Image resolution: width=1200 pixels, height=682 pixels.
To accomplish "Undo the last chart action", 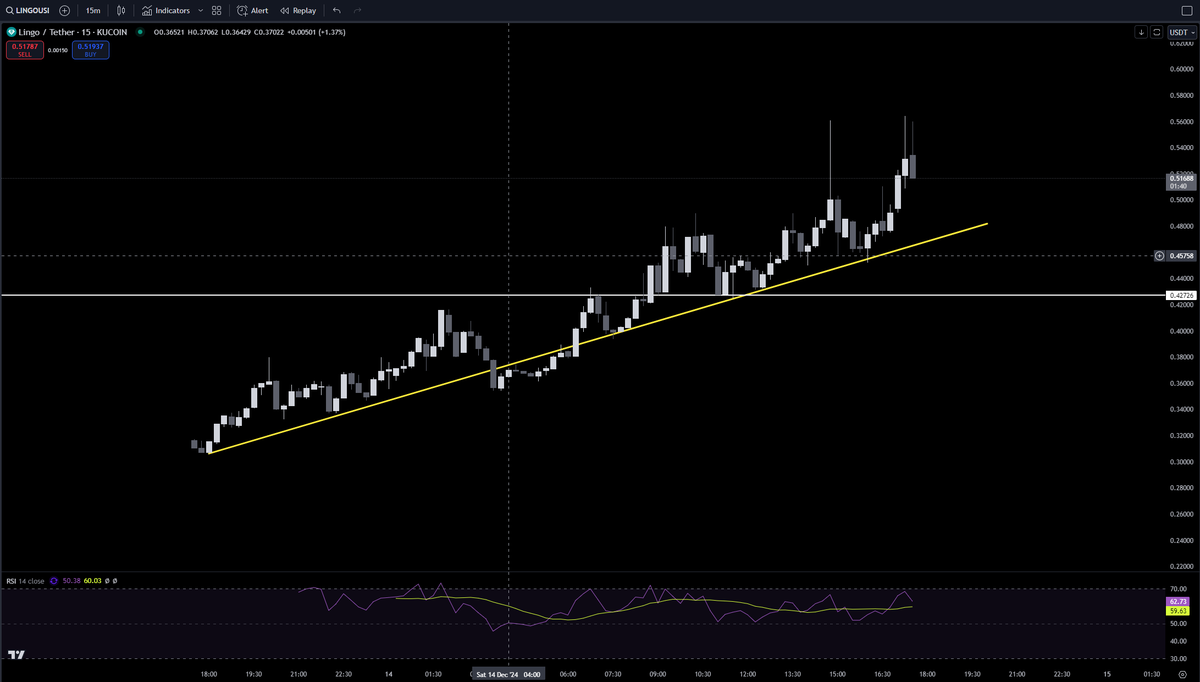I will [x=336, y=10].
